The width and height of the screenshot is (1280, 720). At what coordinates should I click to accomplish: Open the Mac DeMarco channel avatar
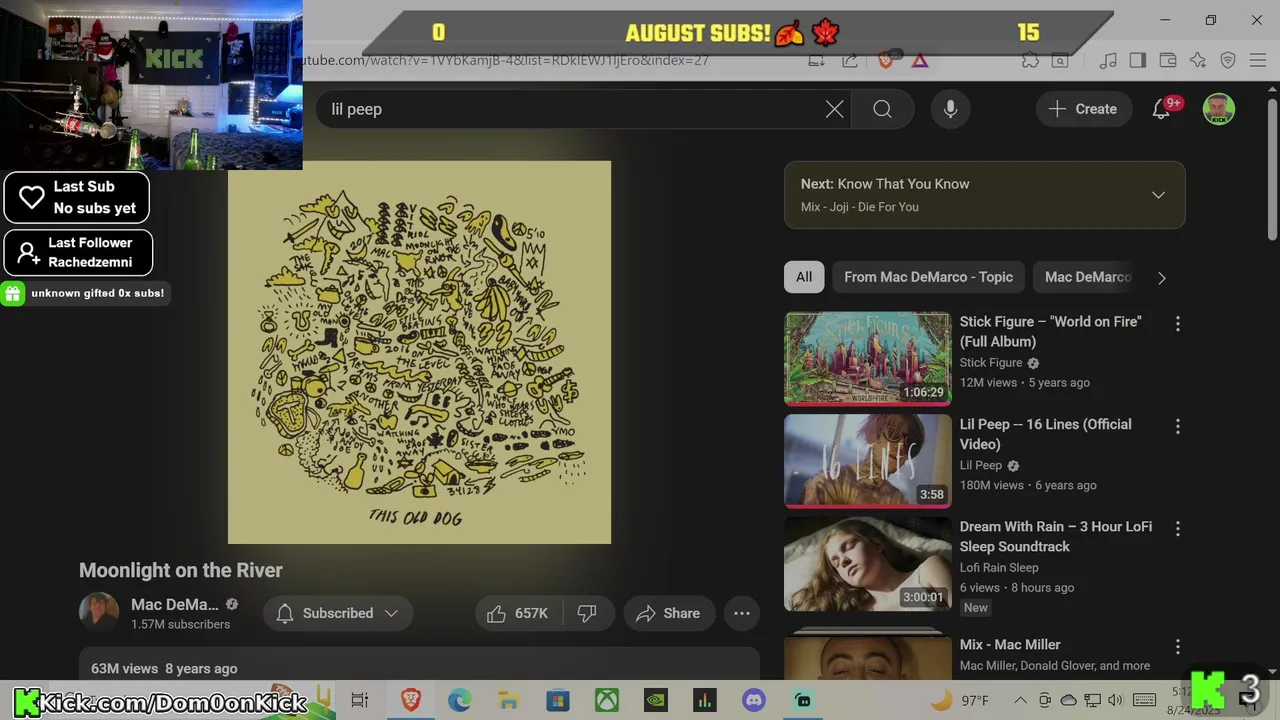pos(99,613)
